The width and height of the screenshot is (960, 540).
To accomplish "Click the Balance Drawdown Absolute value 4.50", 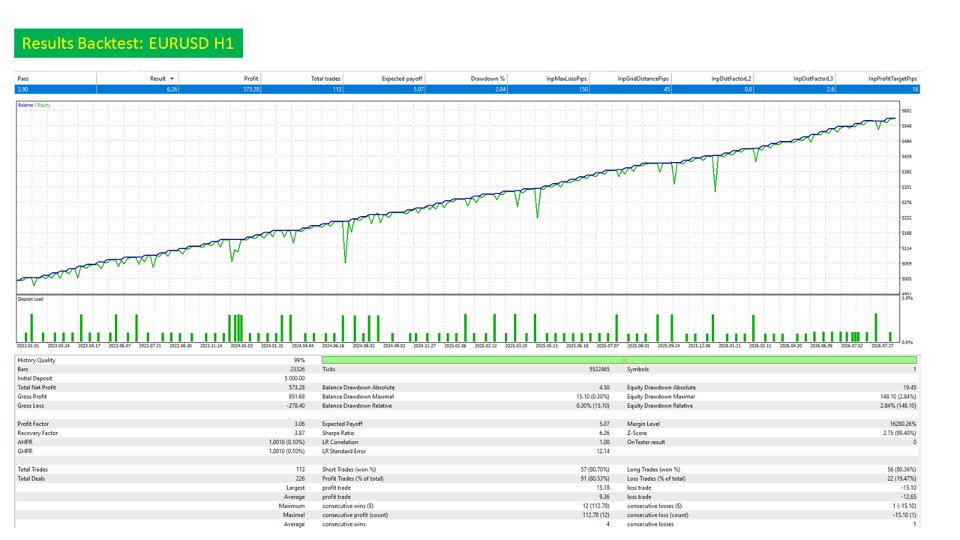I will pos(604,388).
